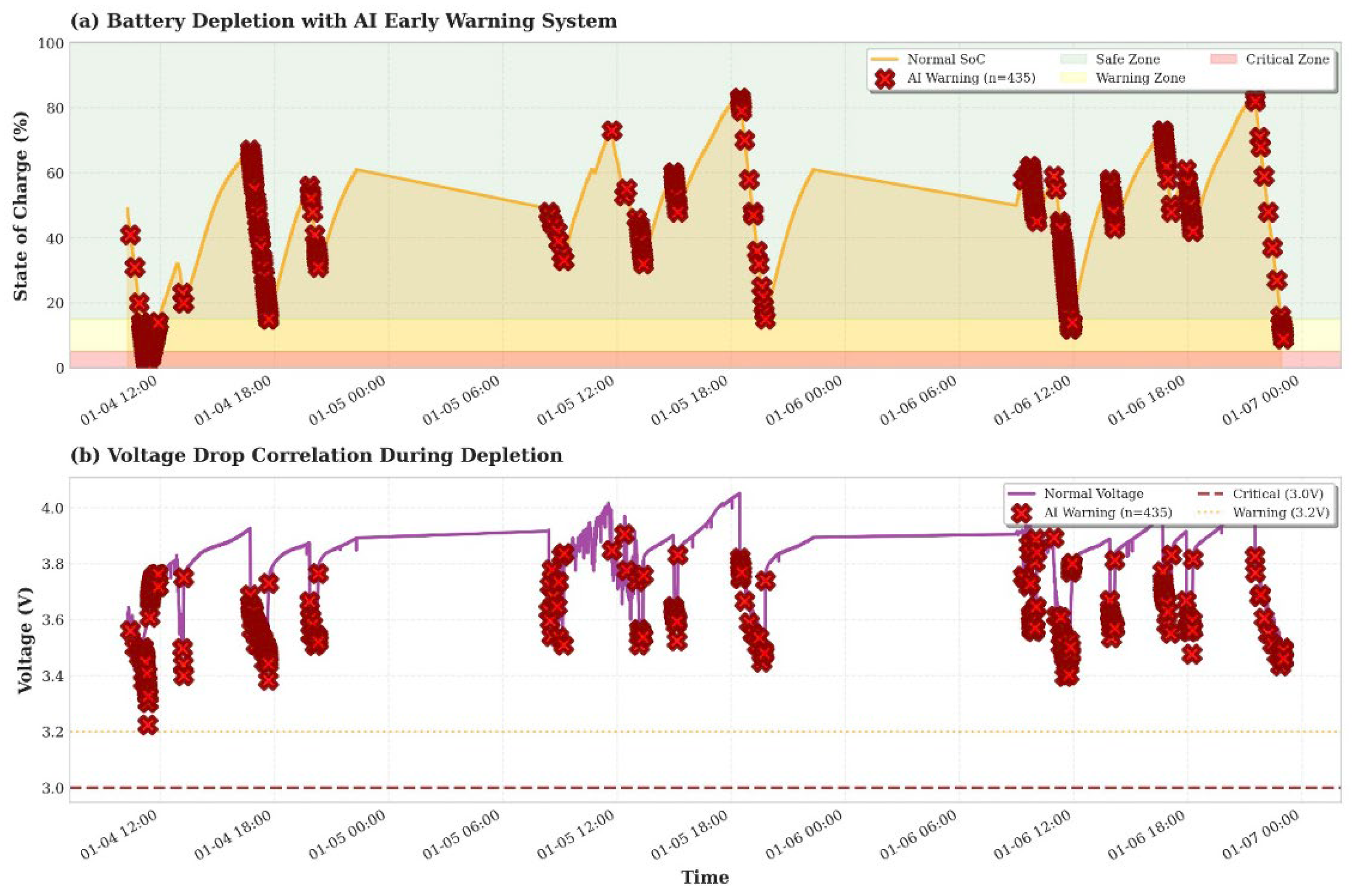
Task: Click the Normal Voltage purple line legend sample
Action: [x=1022, y=494]
